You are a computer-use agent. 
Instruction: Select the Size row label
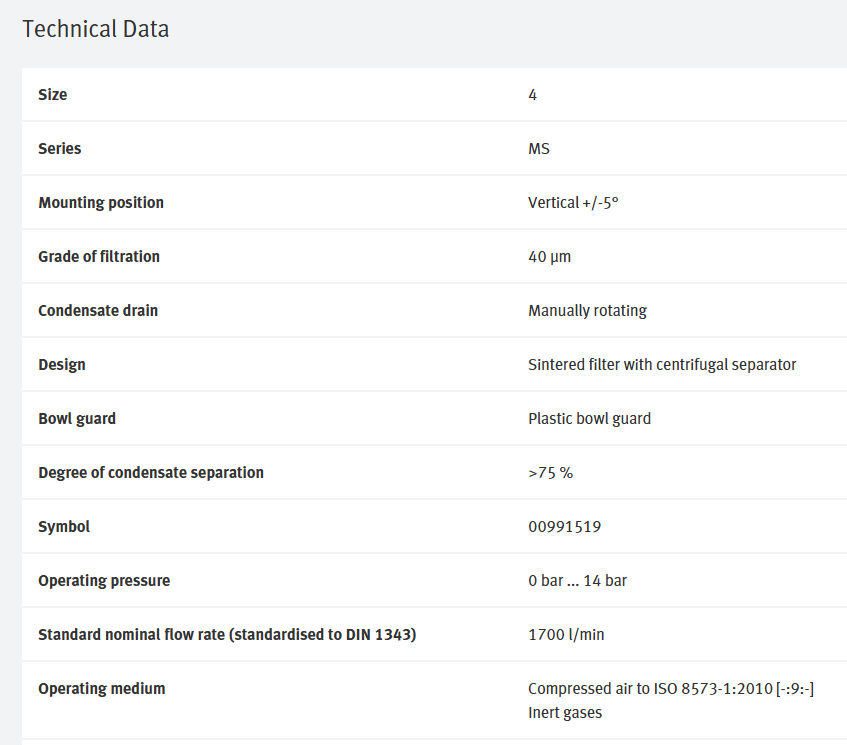52,95
